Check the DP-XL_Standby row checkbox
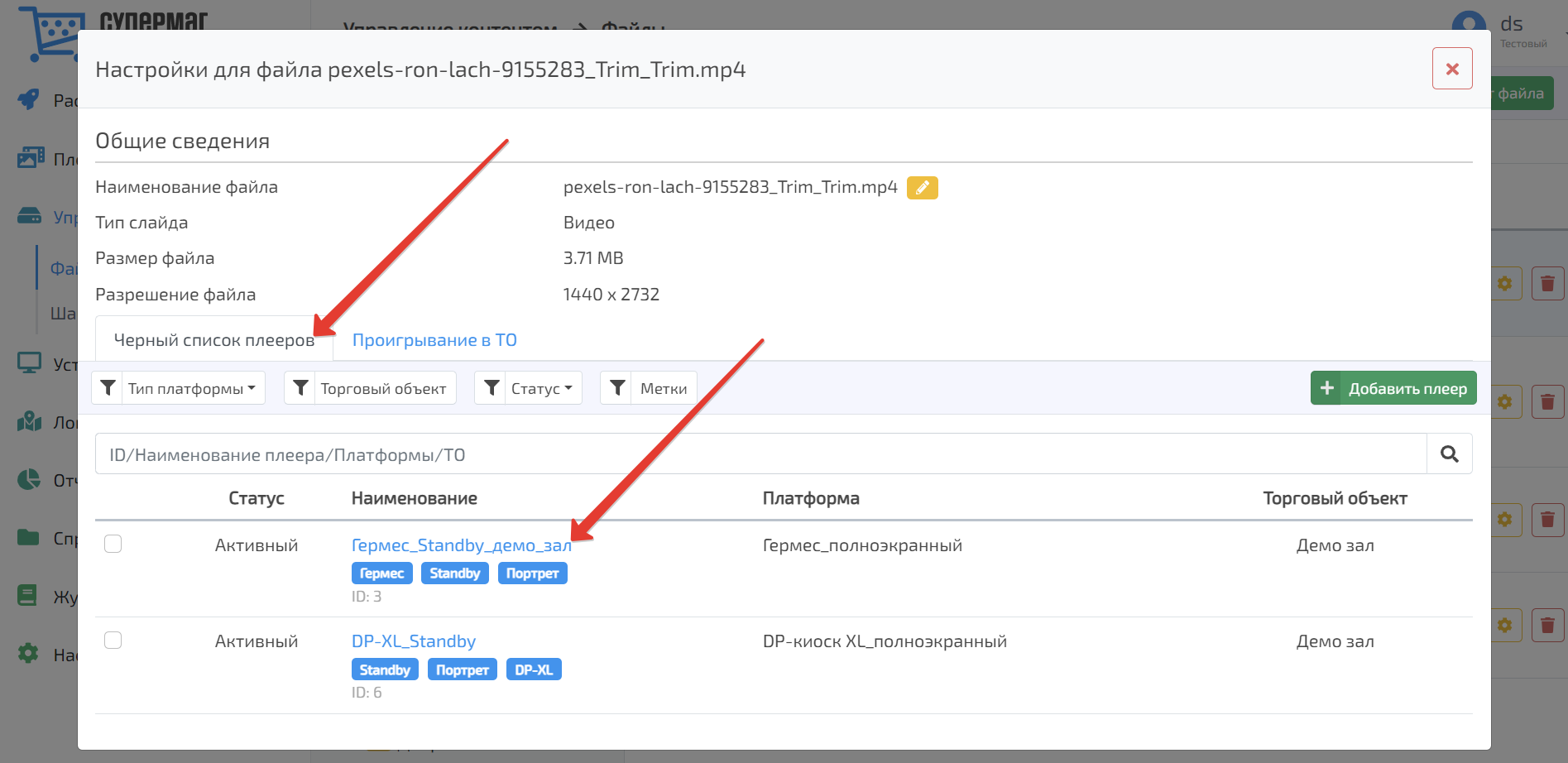The image size is (1568, 763). pyautogui.click(x=113, y=641)
